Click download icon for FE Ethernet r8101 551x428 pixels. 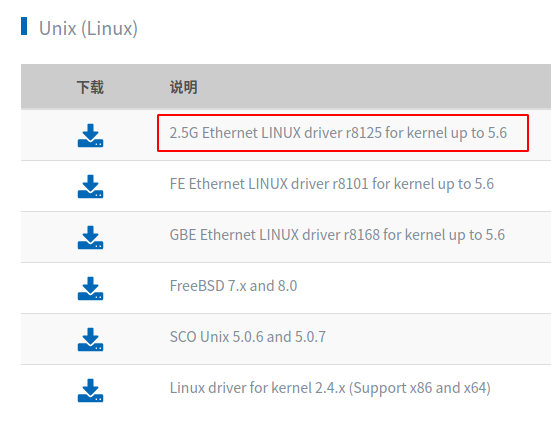click(90, 186)
